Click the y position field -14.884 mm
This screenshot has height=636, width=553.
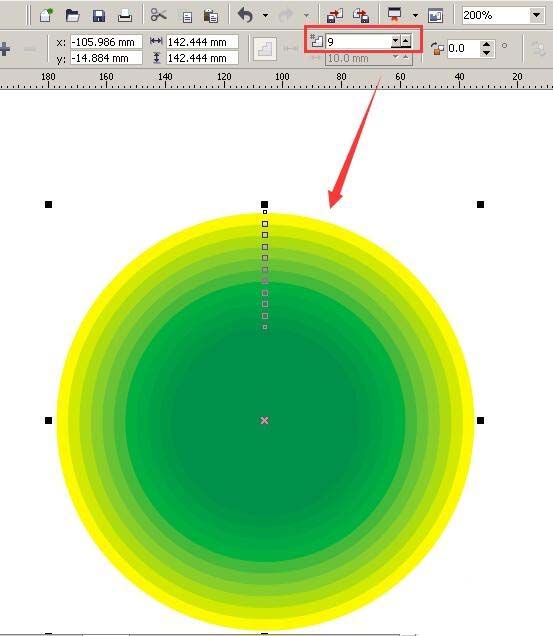[106, 58]
